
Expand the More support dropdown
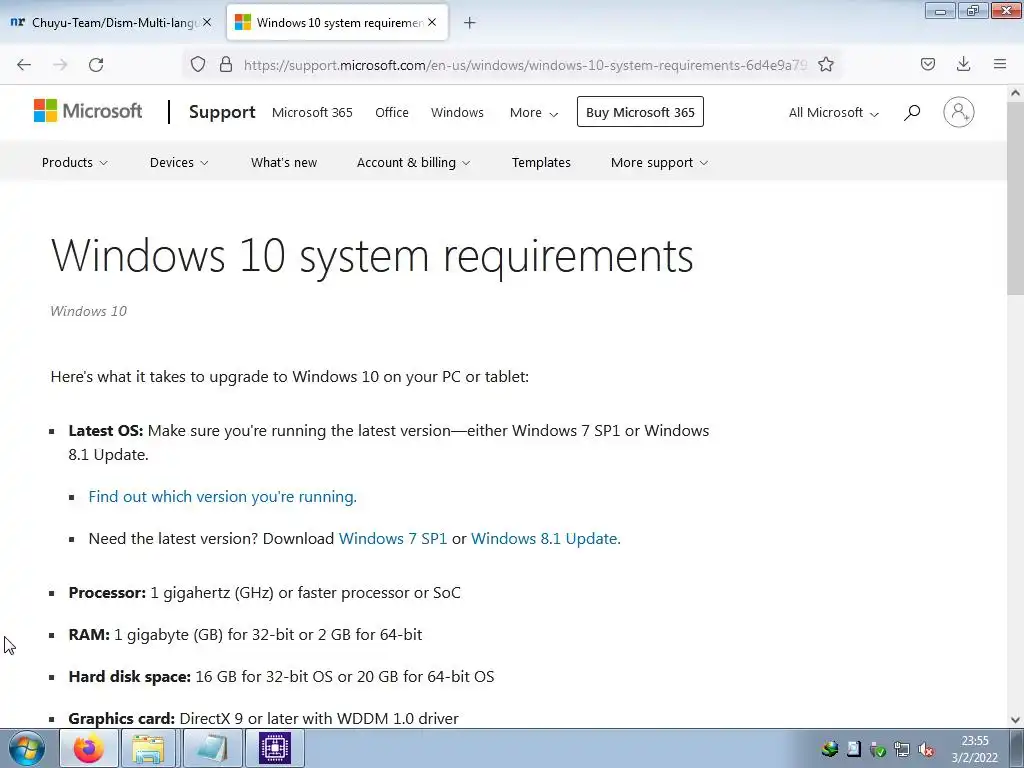pos(660,163)
